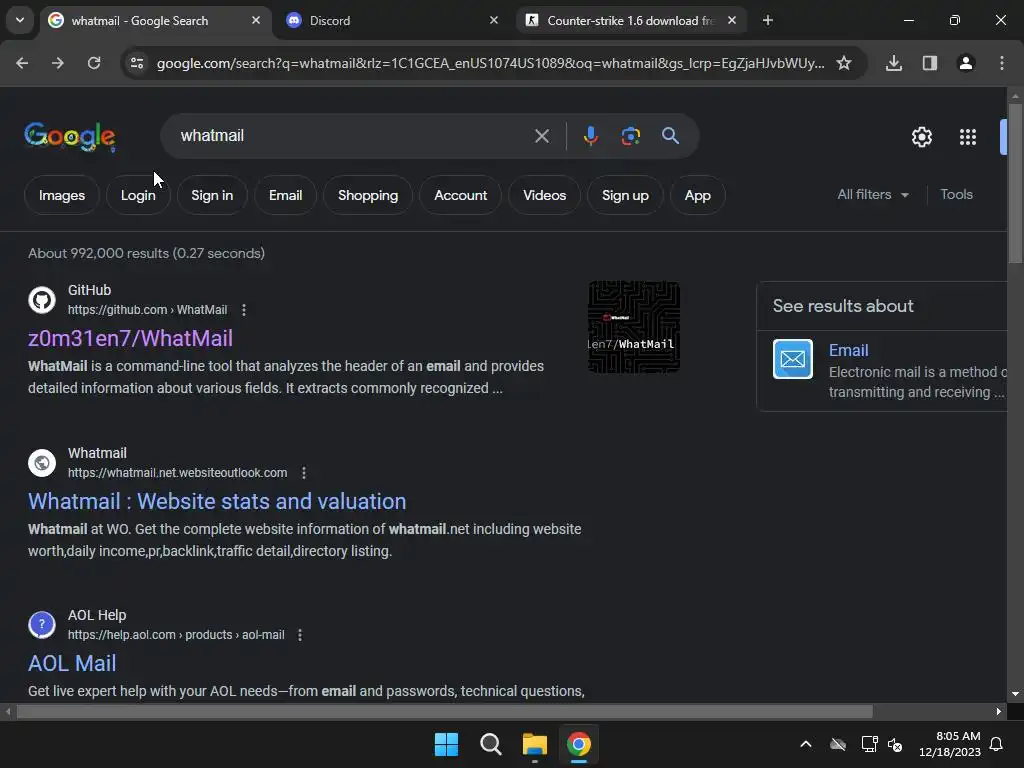The height and width of the screenshot is (768, 1024).
Task: Open File Explorer from the taskbar
Action: (x=534, y=744)
